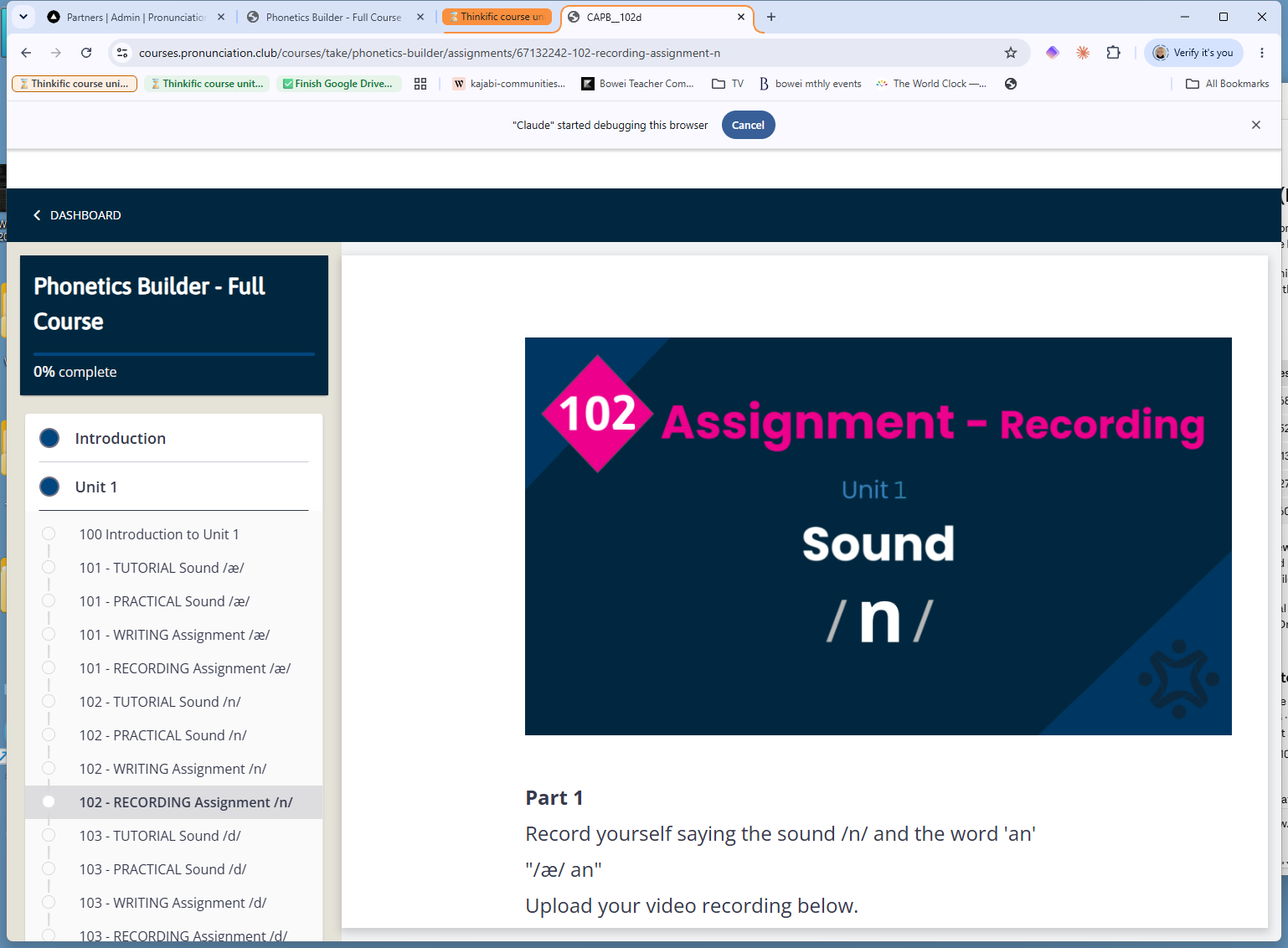The width and height of the screenshot is (1288, 948).
Task: Click the purple diamond extension icon
Action: [1053, 53]
